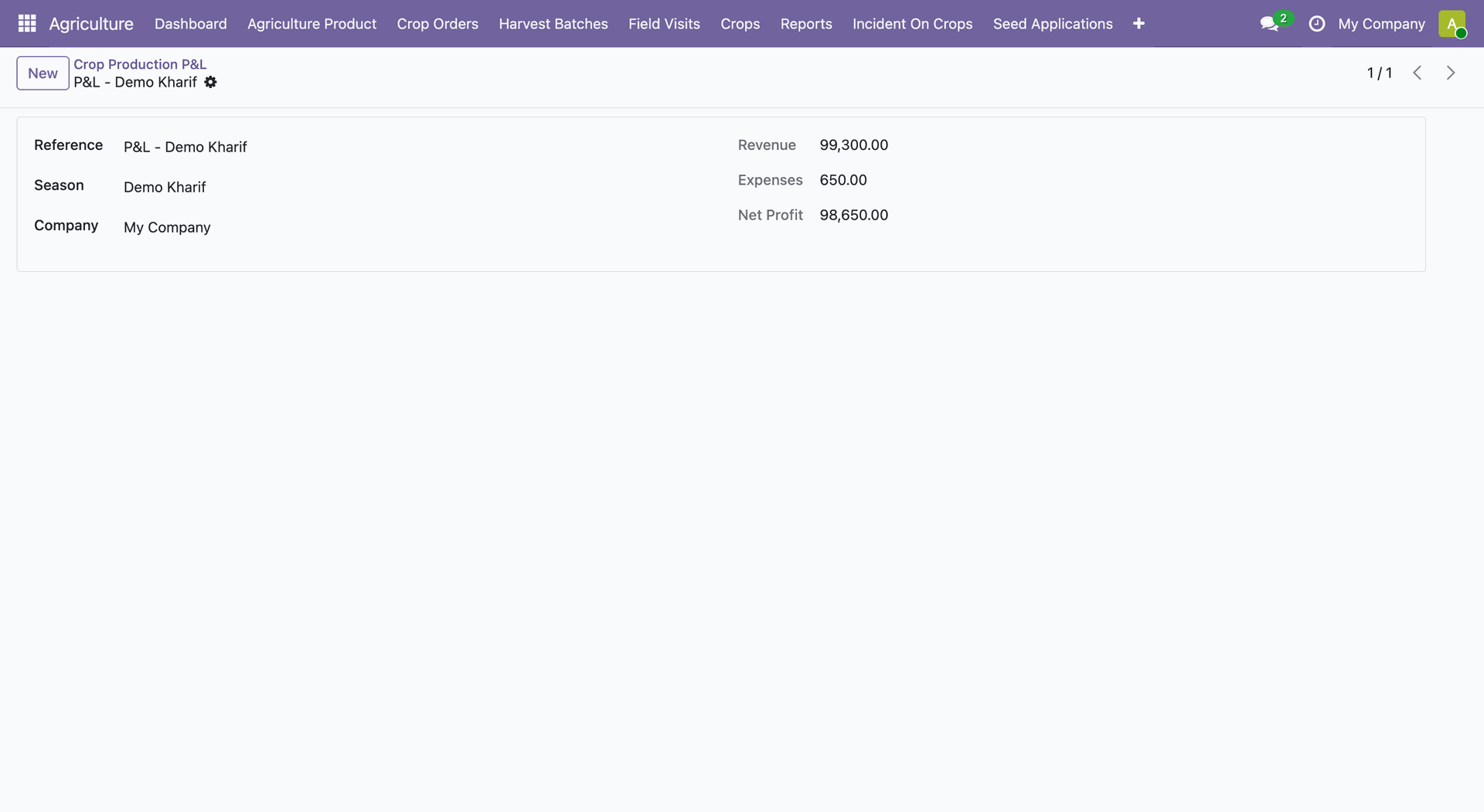Click the Expenses value 650.00
This screenshot has width=1484, height=812.
click(843, 180)
